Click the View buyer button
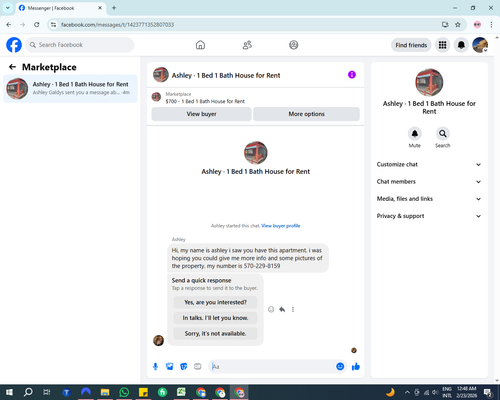The image size is (500, 400). (201, 114)
